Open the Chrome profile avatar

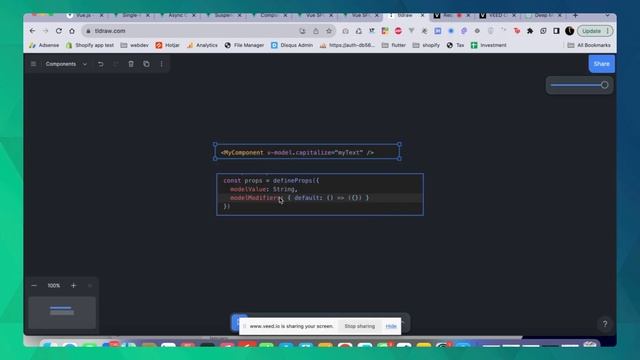click(569, 31)
